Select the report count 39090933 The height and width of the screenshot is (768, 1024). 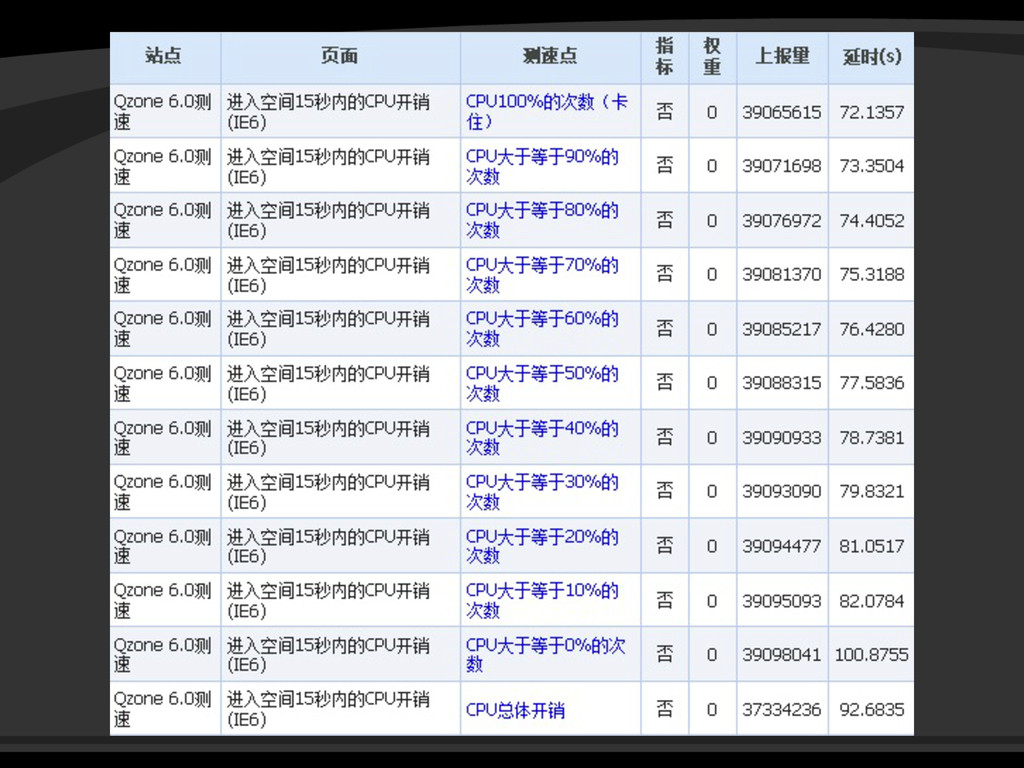tap(781, 438)
